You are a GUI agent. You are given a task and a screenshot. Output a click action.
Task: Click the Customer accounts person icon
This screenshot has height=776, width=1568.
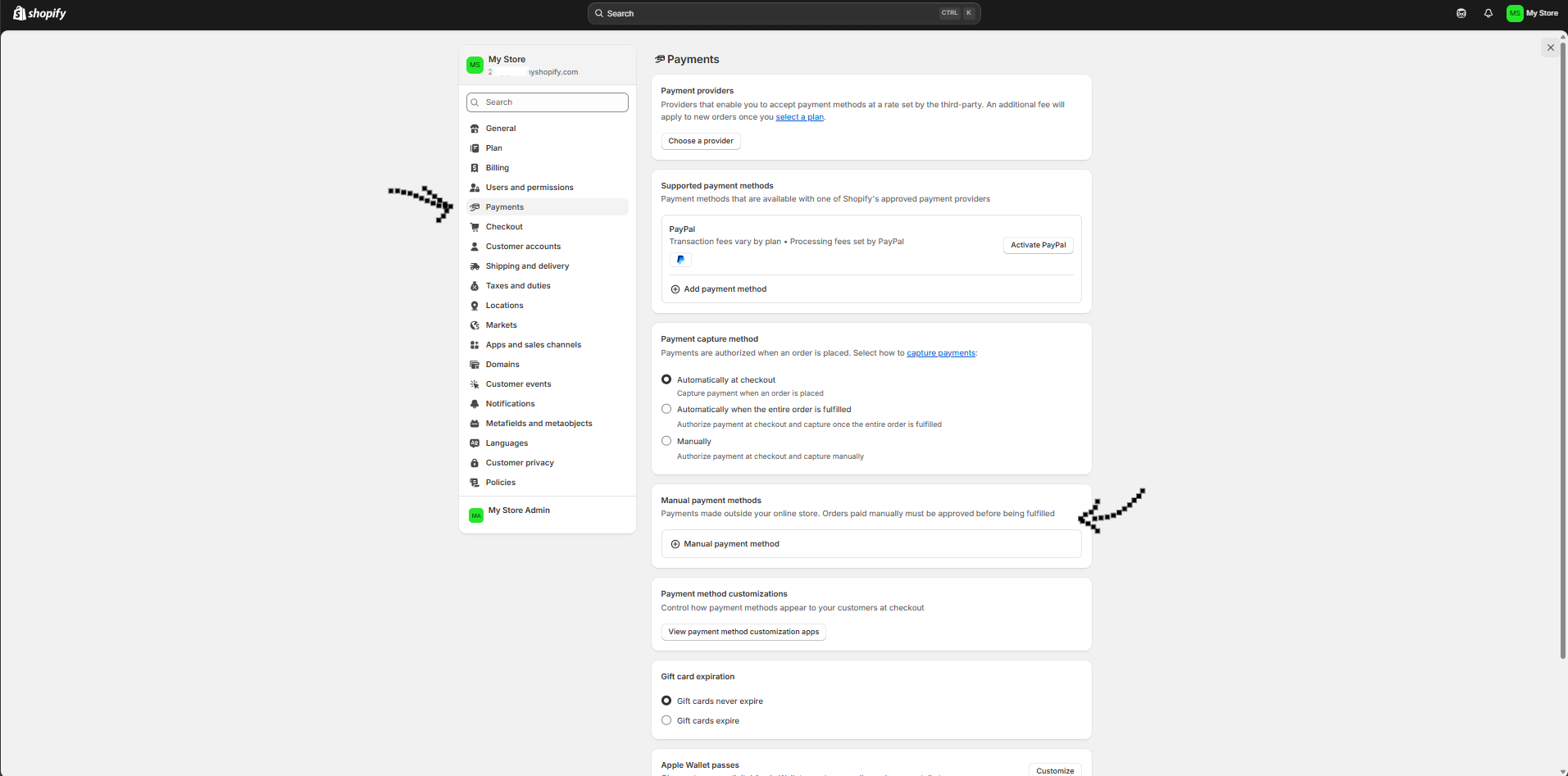(x=475, y=247)
